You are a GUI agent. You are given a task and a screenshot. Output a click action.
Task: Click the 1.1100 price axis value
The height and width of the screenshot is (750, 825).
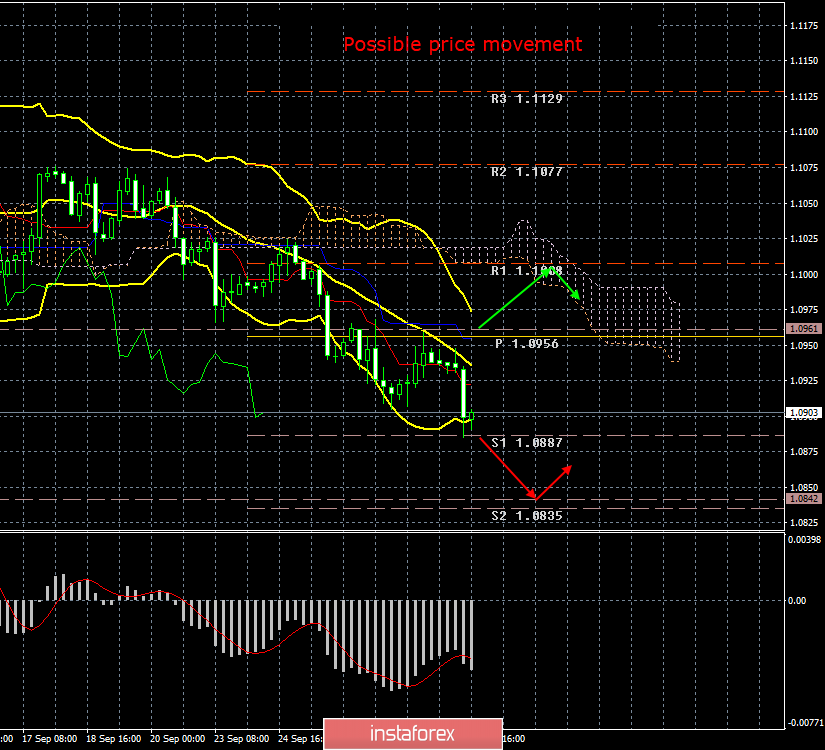(804, 132)
